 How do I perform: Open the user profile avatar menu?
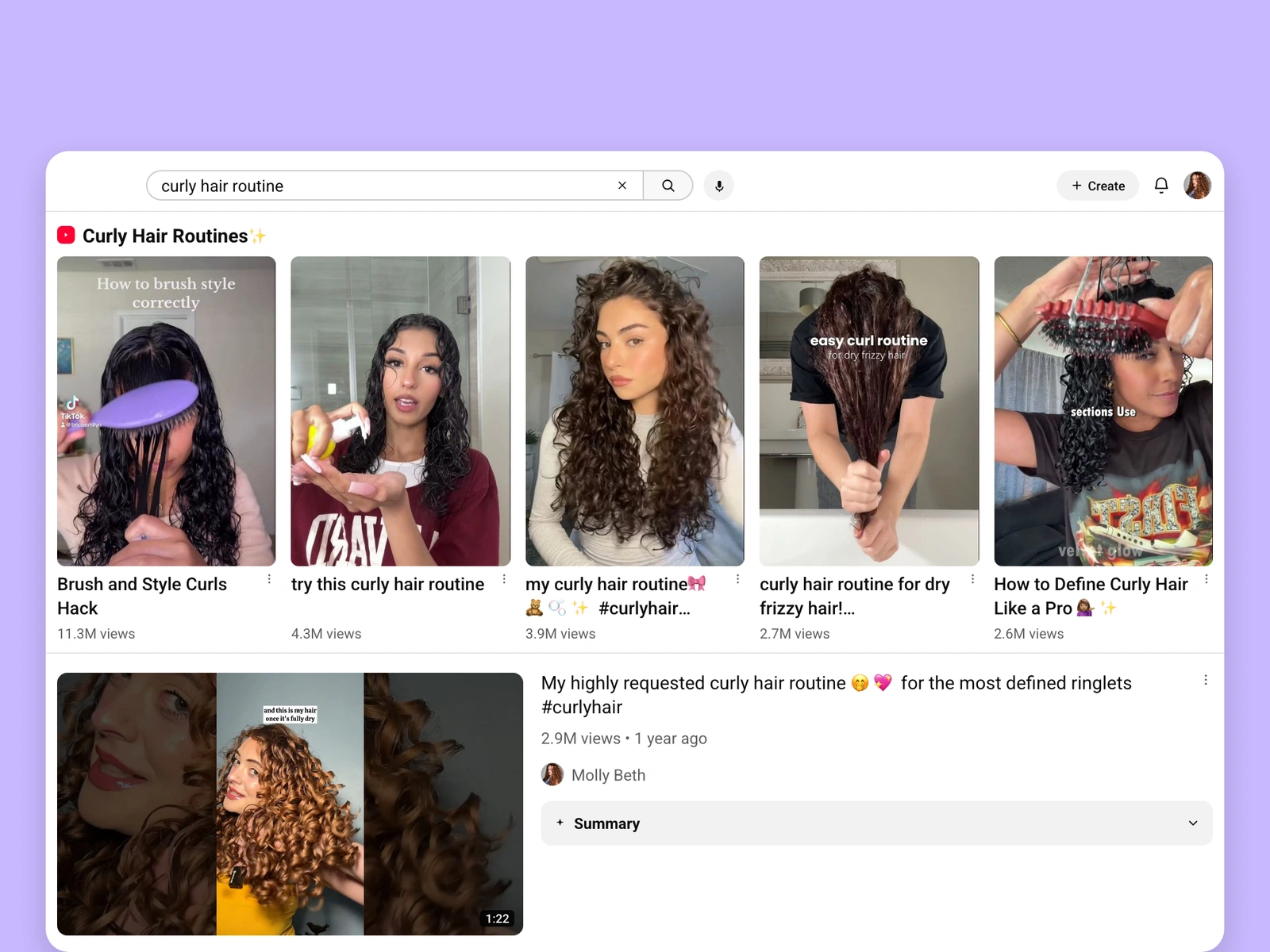click(1197, 186)
